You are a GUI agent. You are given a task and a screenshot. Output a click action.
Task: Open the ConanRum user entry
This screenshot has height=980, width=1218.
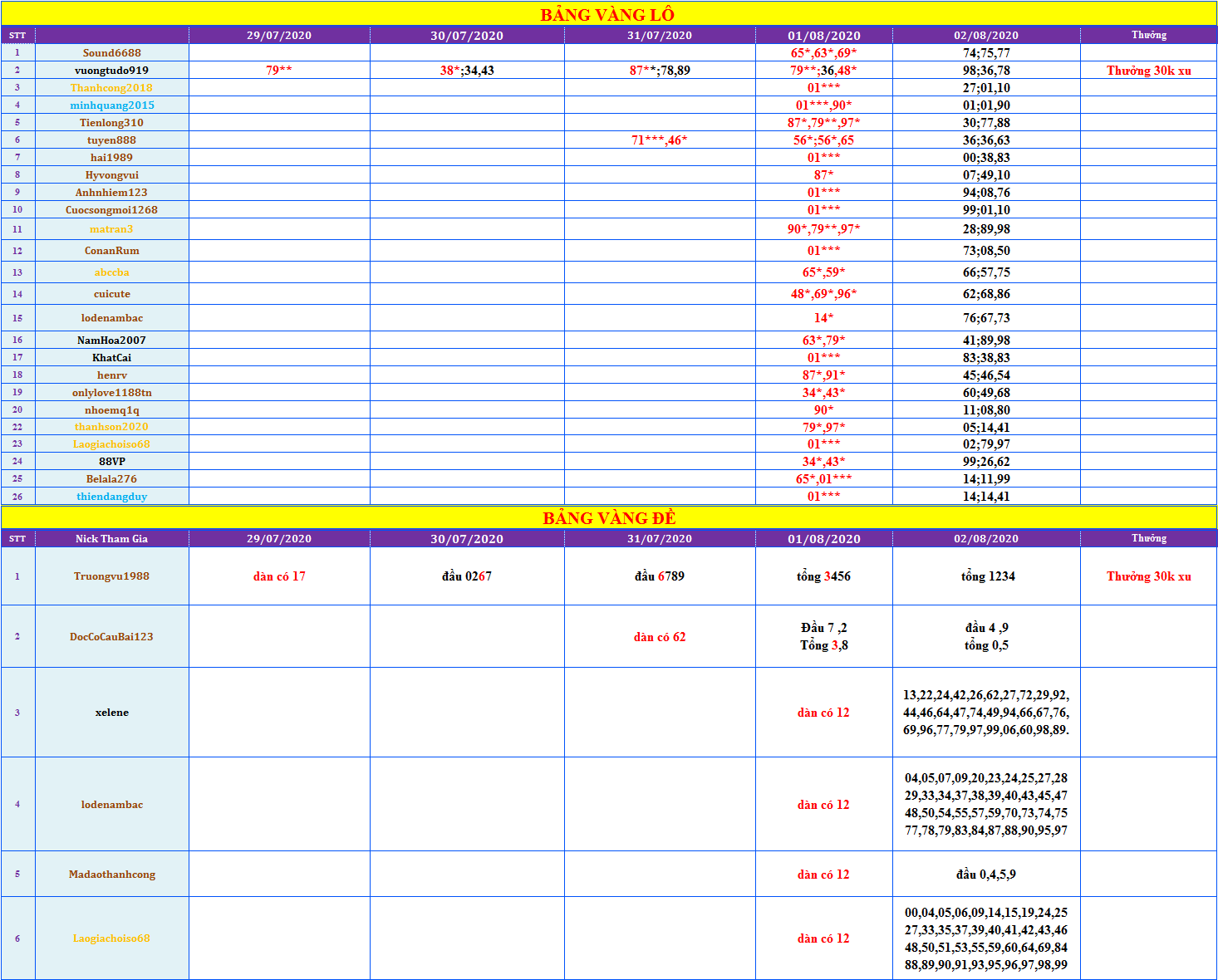pyautogui.click(x=111, y=251)
